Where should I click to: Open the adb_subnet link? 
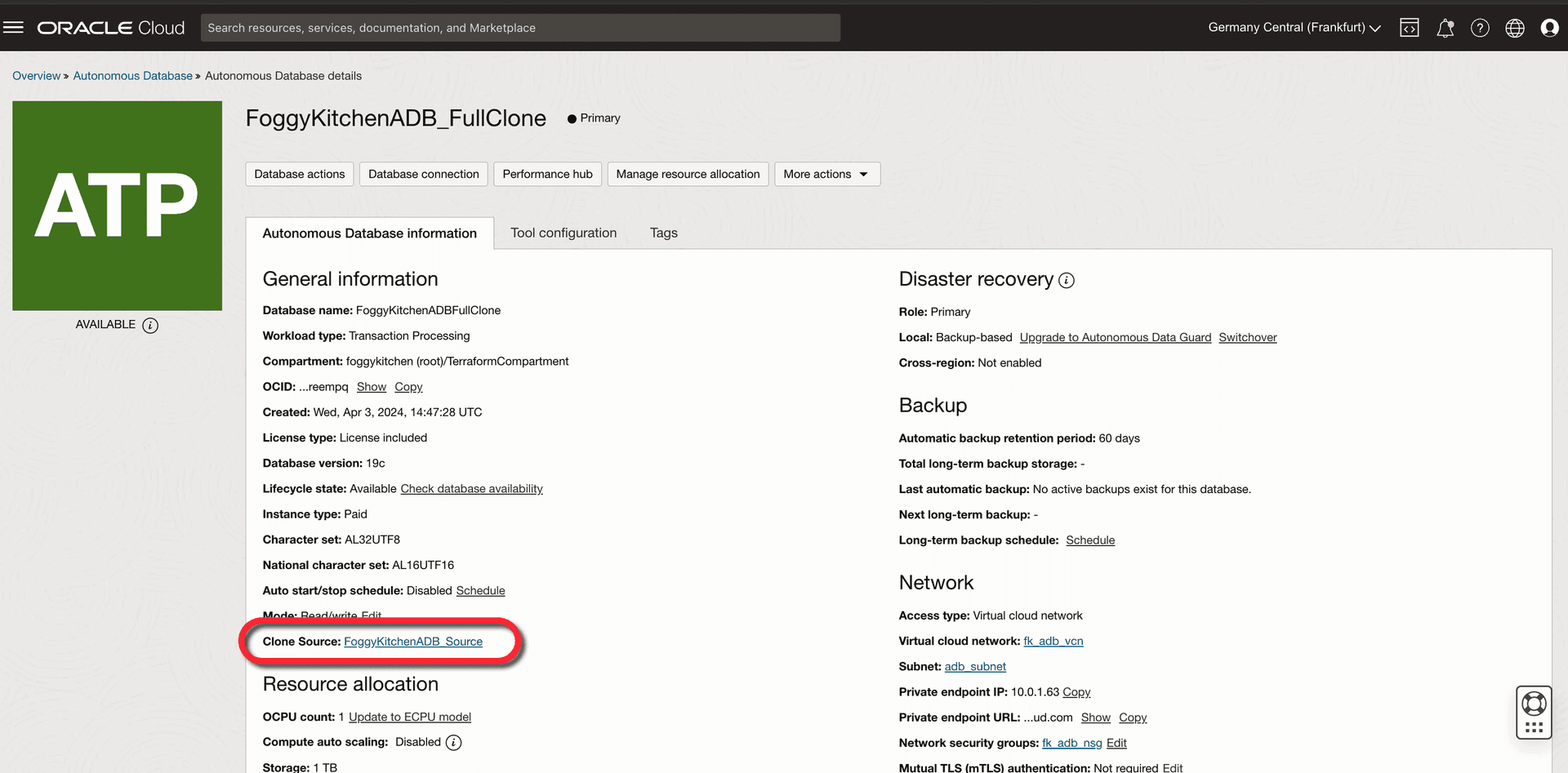click(x=975, y=667)
